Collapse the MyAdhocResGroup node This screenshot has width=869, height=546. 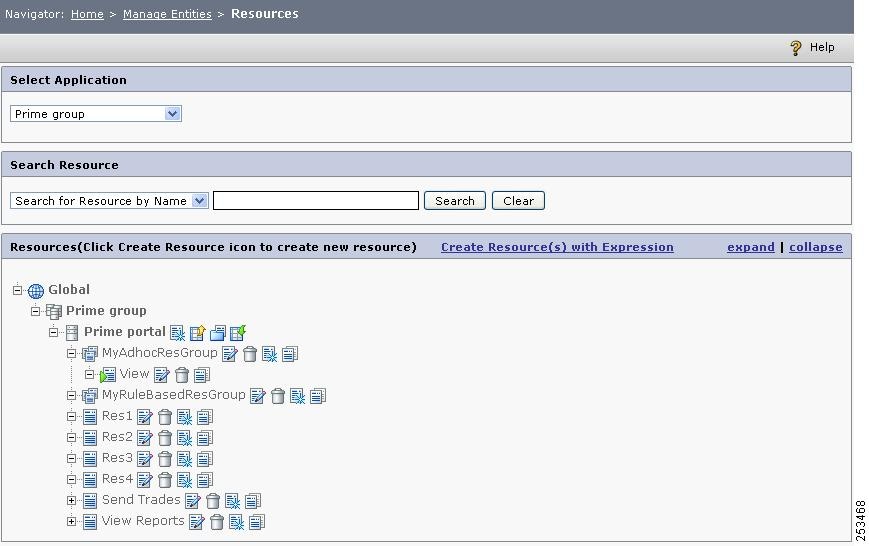point(71,353)
